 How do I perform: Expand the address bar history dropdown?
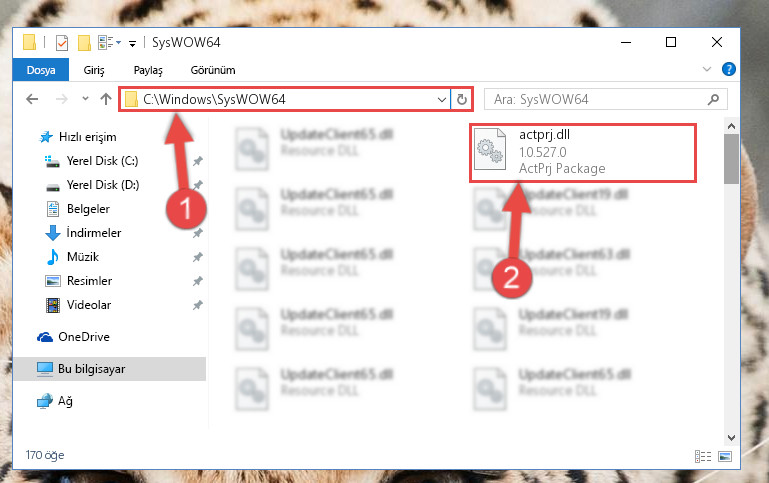(x=441, y=100)
